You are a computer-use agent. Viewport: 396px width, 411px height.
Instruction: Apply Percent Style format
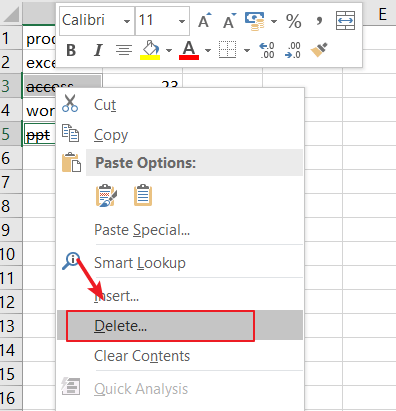coord(294,21)
